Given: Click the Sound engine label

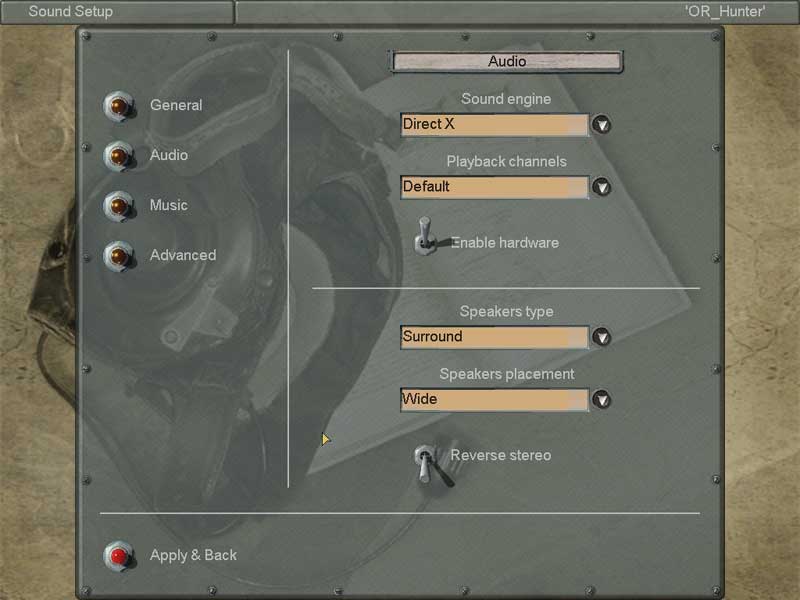Looking at the screenshot, I should point(506,99).
